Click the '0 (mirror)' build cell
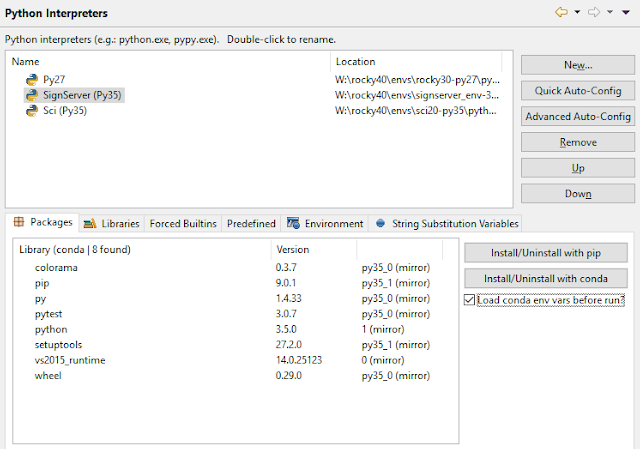The width and height of the screenshot is (640, 449). coord(383,360)
